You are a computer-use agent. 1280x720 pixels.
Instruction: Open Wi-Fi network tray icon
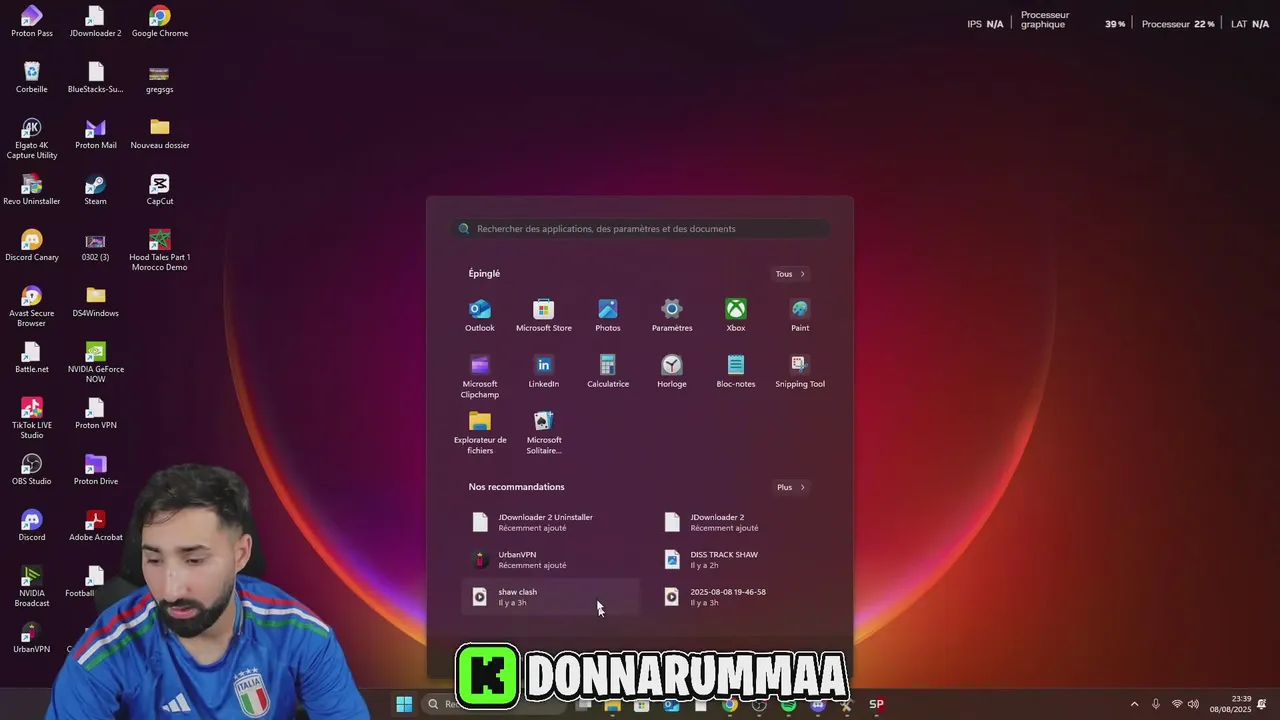point(1177,704)
